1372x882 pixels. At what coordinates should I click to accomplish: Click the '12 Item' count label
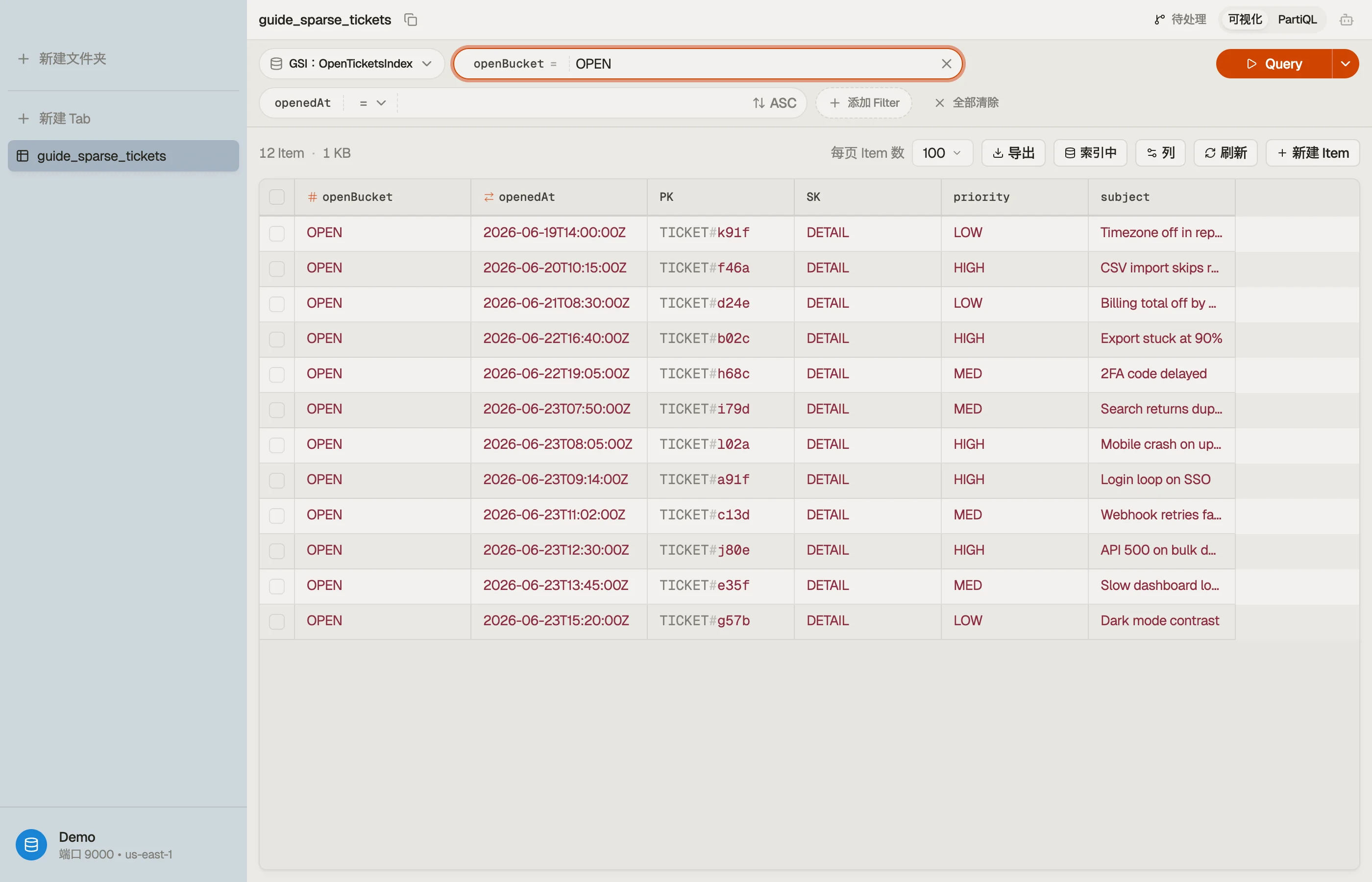pyautogui.click(x=281, y=153)
